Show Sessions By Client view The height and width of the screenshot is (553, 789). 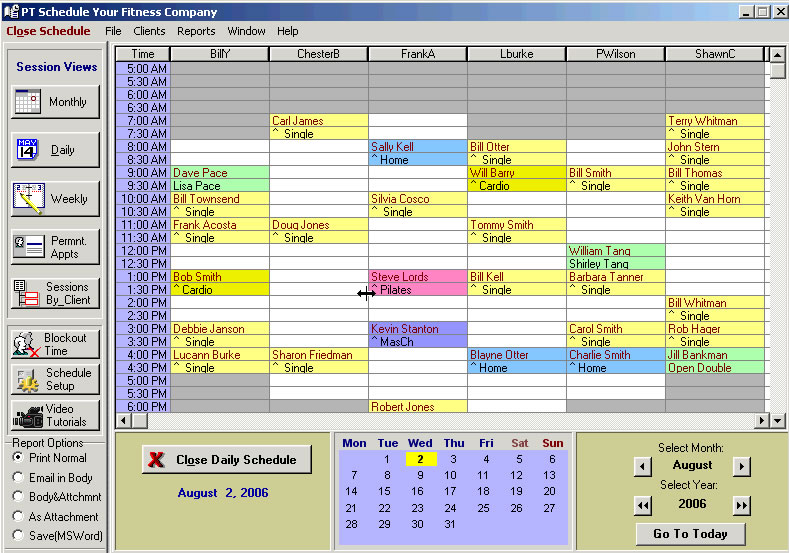pyautogui.click(x=56, y=293)
